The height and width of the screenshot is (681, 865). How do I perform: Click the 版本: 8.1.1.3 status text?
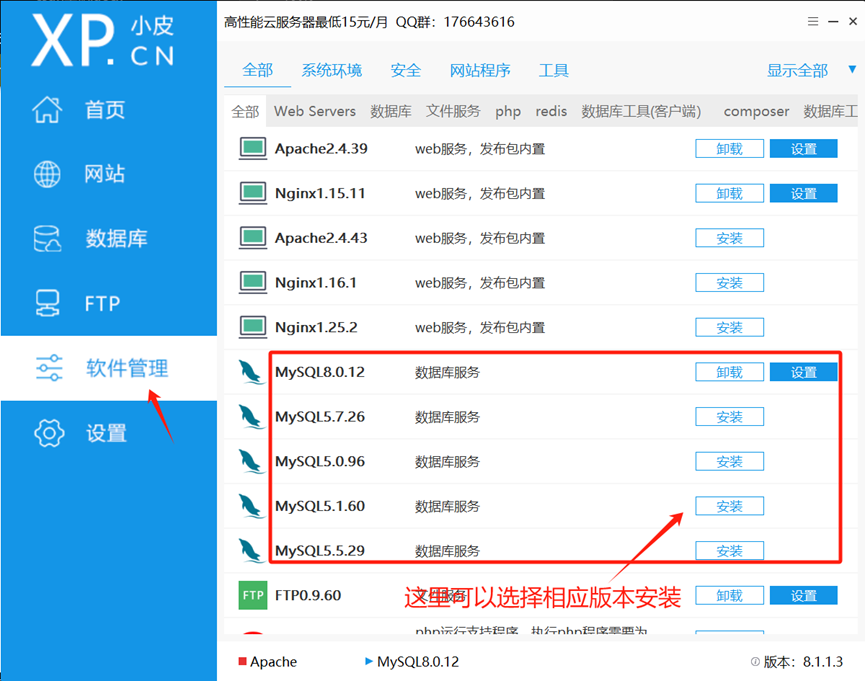click(803, 662)
